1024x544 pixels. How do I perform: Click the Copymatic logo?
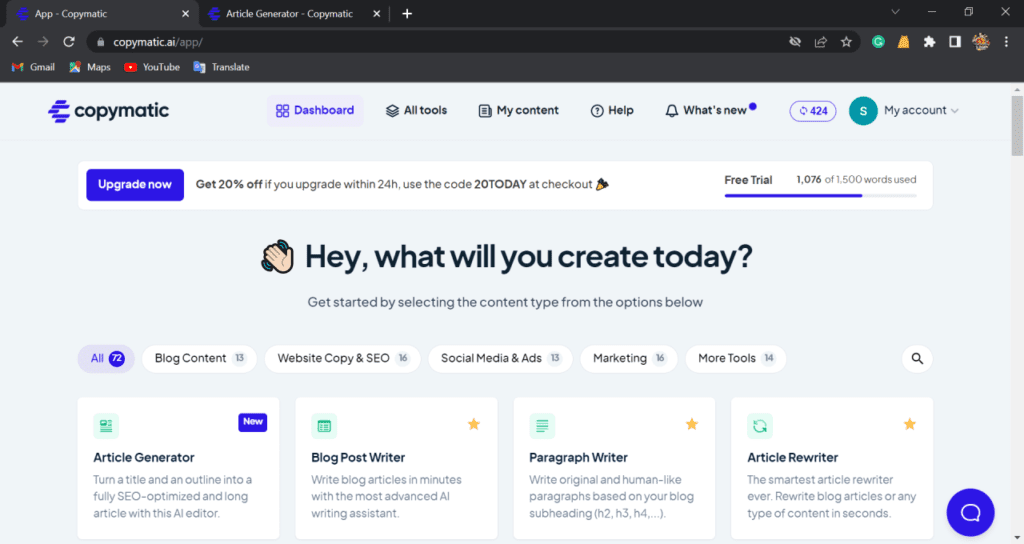pyautogui.click(x=108, y=111)
